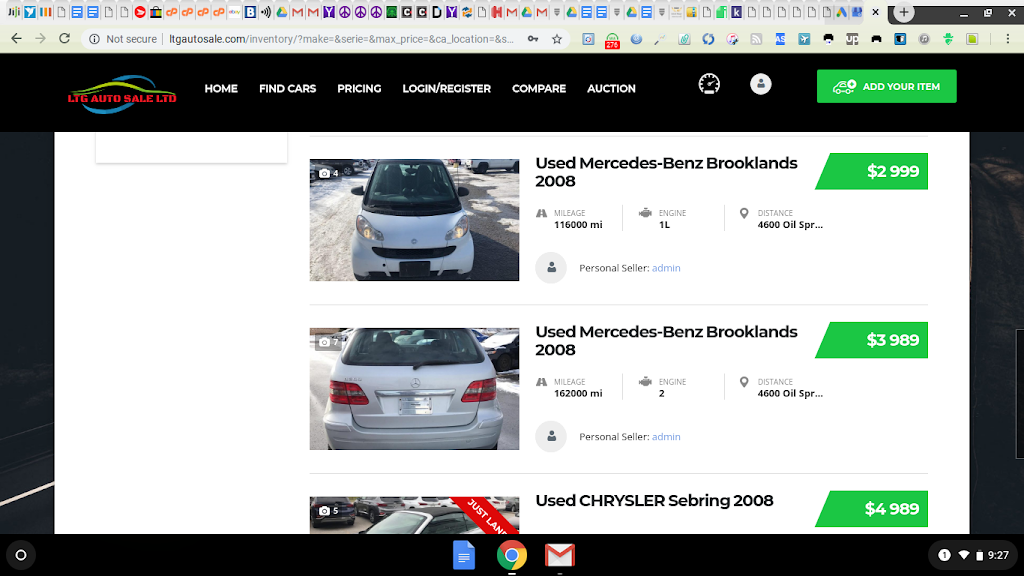Open the speedometer compare icon in header

tap(709, 84)
